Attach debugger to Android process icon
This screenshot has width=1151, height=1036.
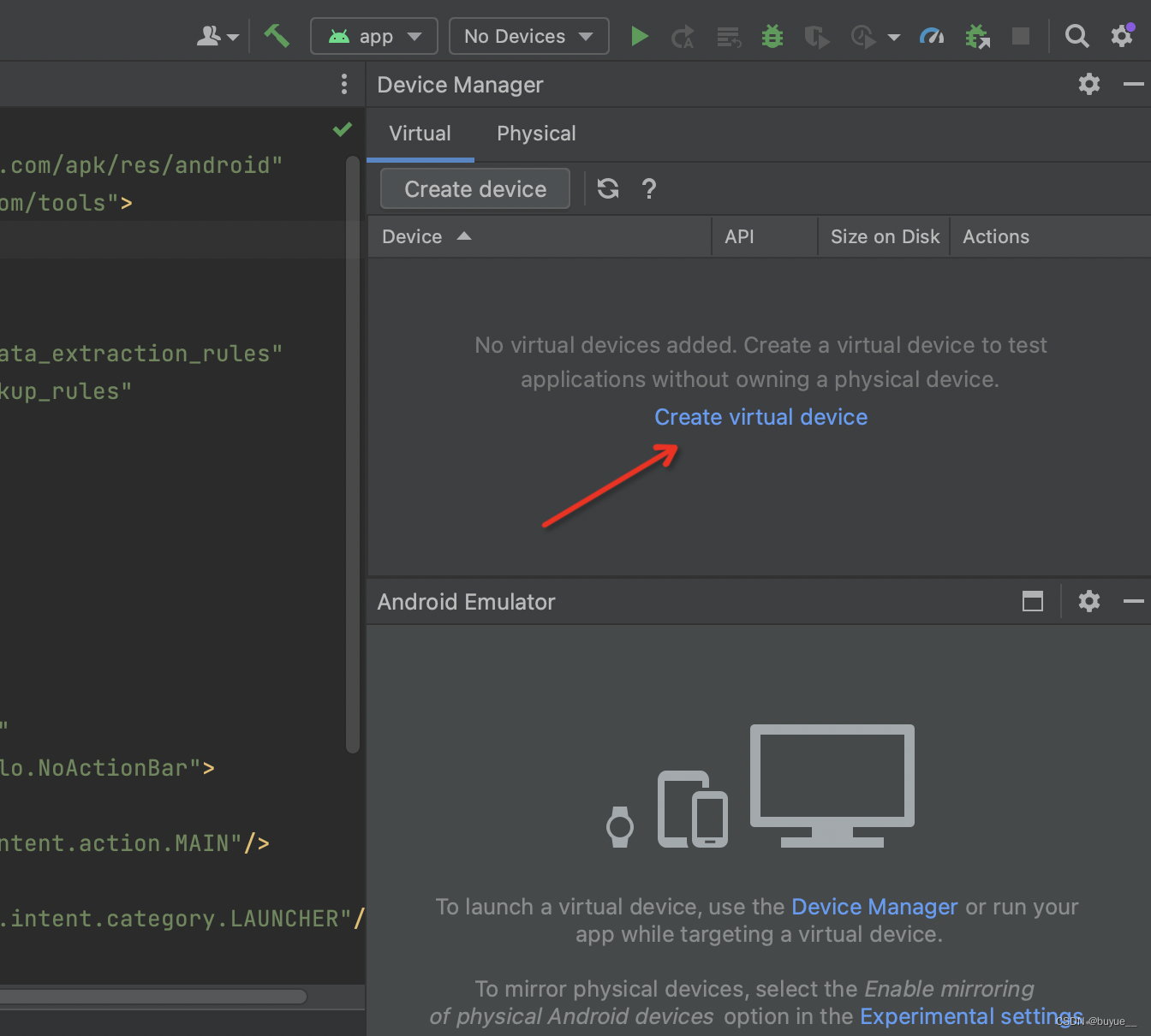977,37
